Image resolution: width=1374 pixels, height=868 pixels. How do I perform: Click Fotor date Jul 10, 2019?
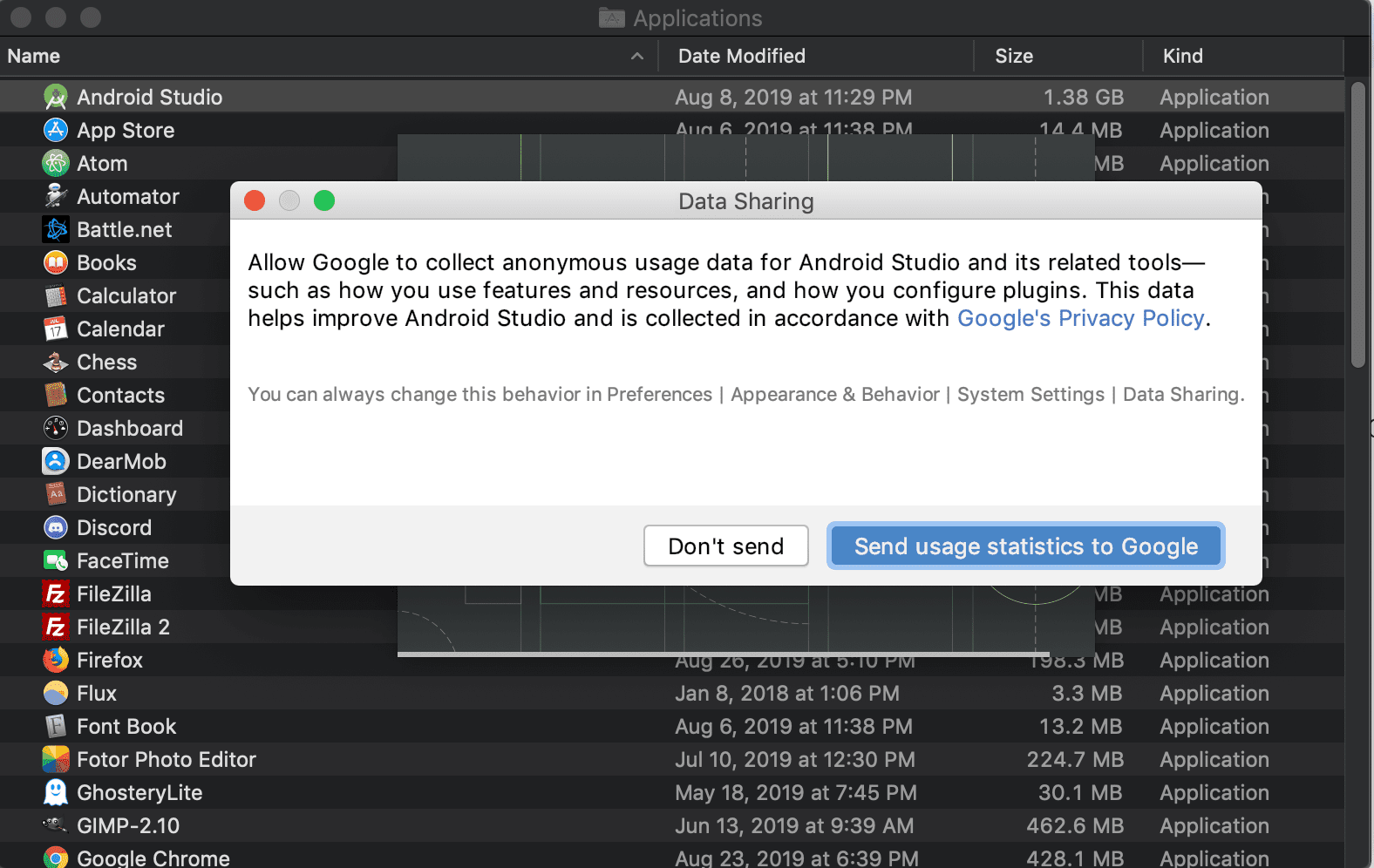(795, 759)
